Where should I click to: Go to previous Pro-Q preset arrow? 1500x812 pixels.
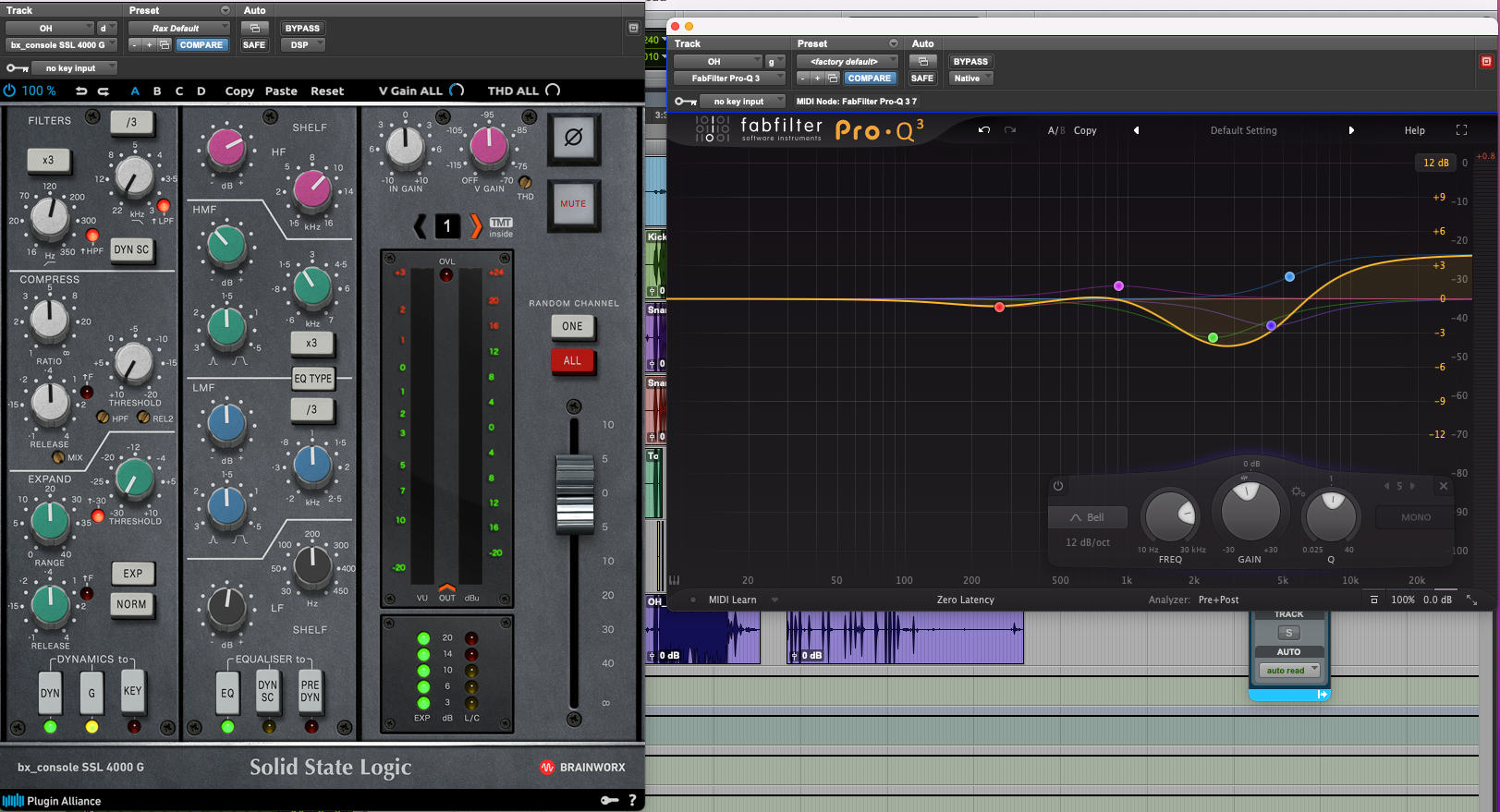pyautogui.click(x=1136, y=130)
